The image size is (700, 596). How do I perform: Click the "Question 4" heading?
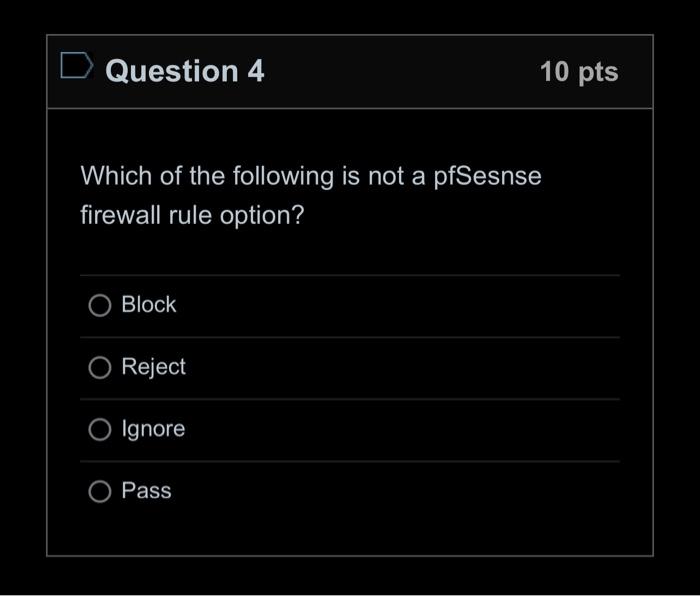184,71
